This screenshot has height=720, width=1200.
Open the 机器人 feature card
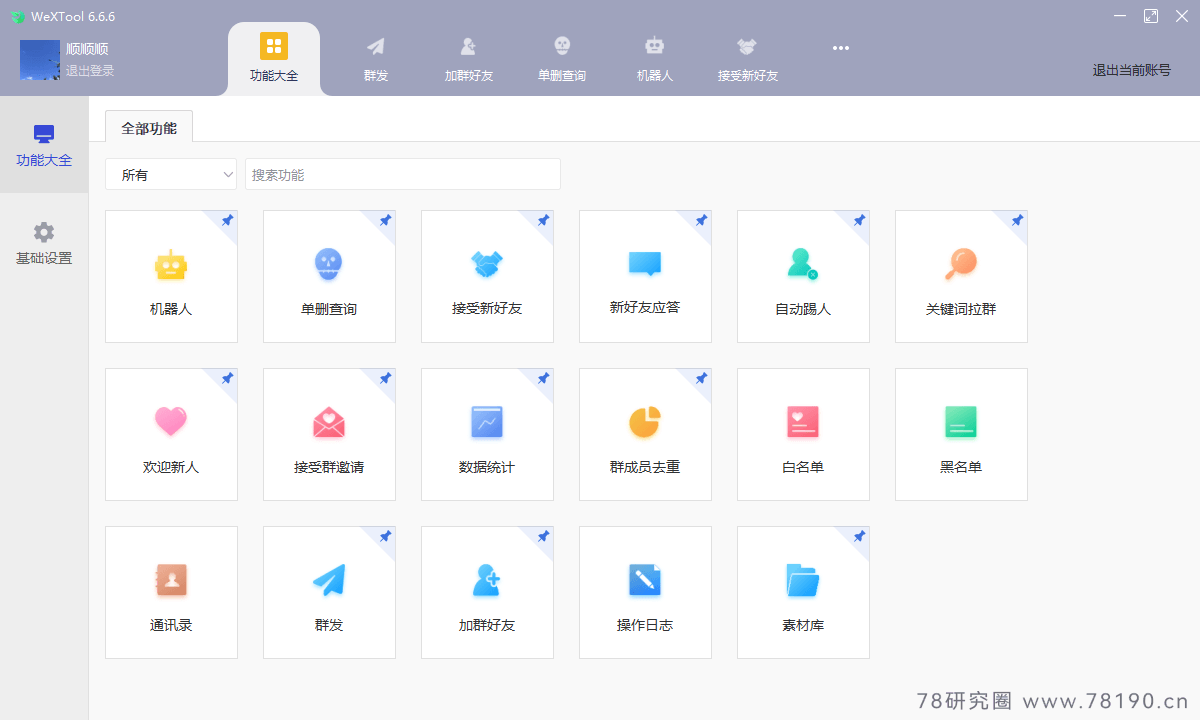171,276
